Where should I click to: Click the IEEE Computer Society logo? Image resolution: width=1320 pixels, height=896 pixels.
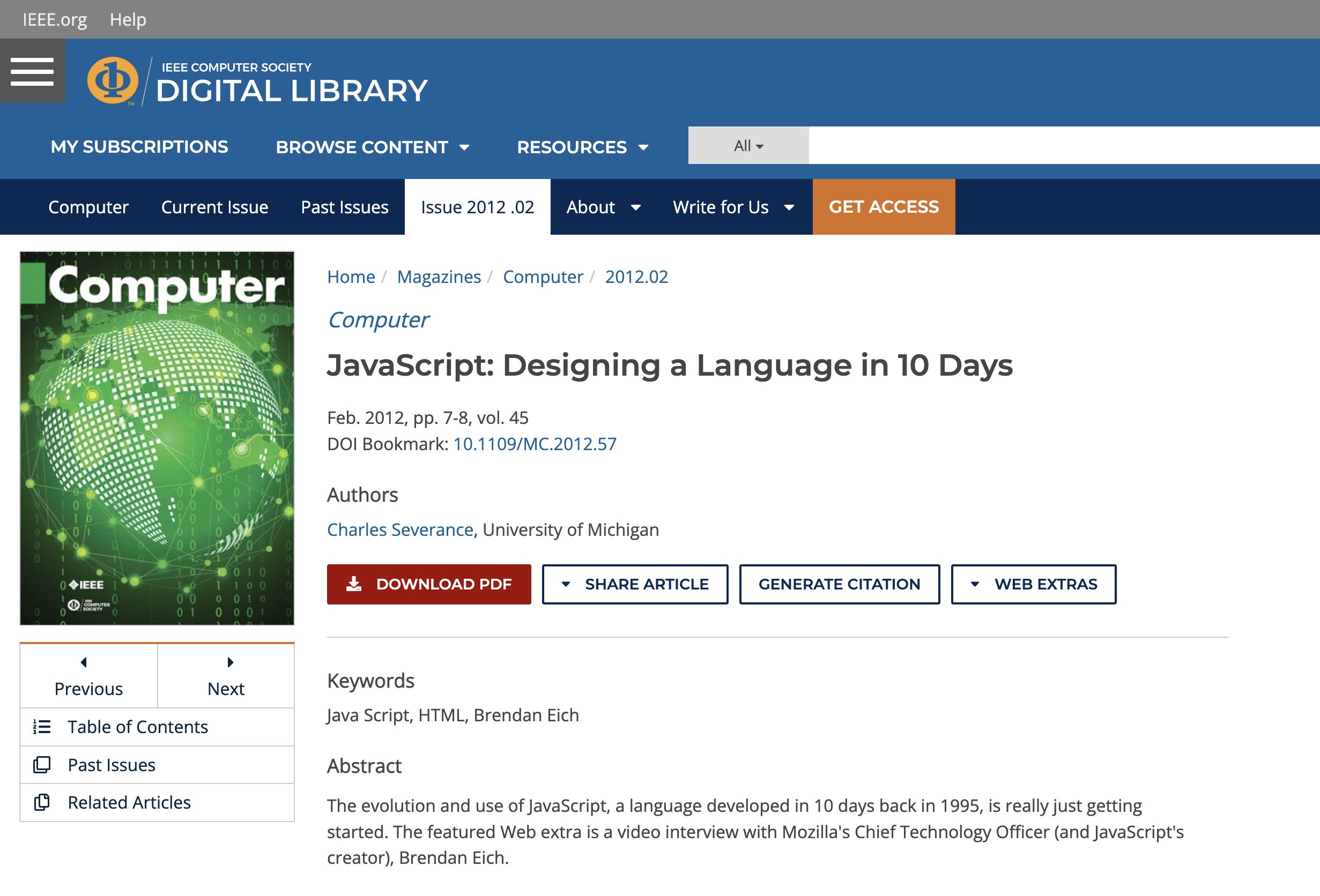[x=113, y=80]
